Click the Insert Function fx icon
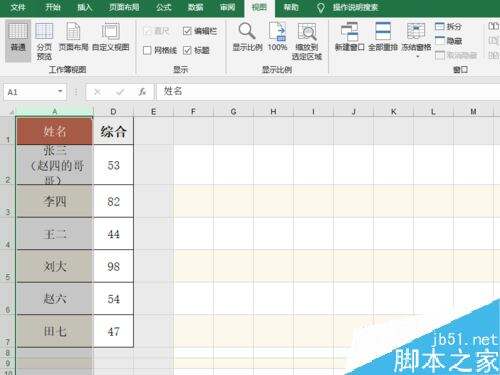 click(x=142, y=92)
